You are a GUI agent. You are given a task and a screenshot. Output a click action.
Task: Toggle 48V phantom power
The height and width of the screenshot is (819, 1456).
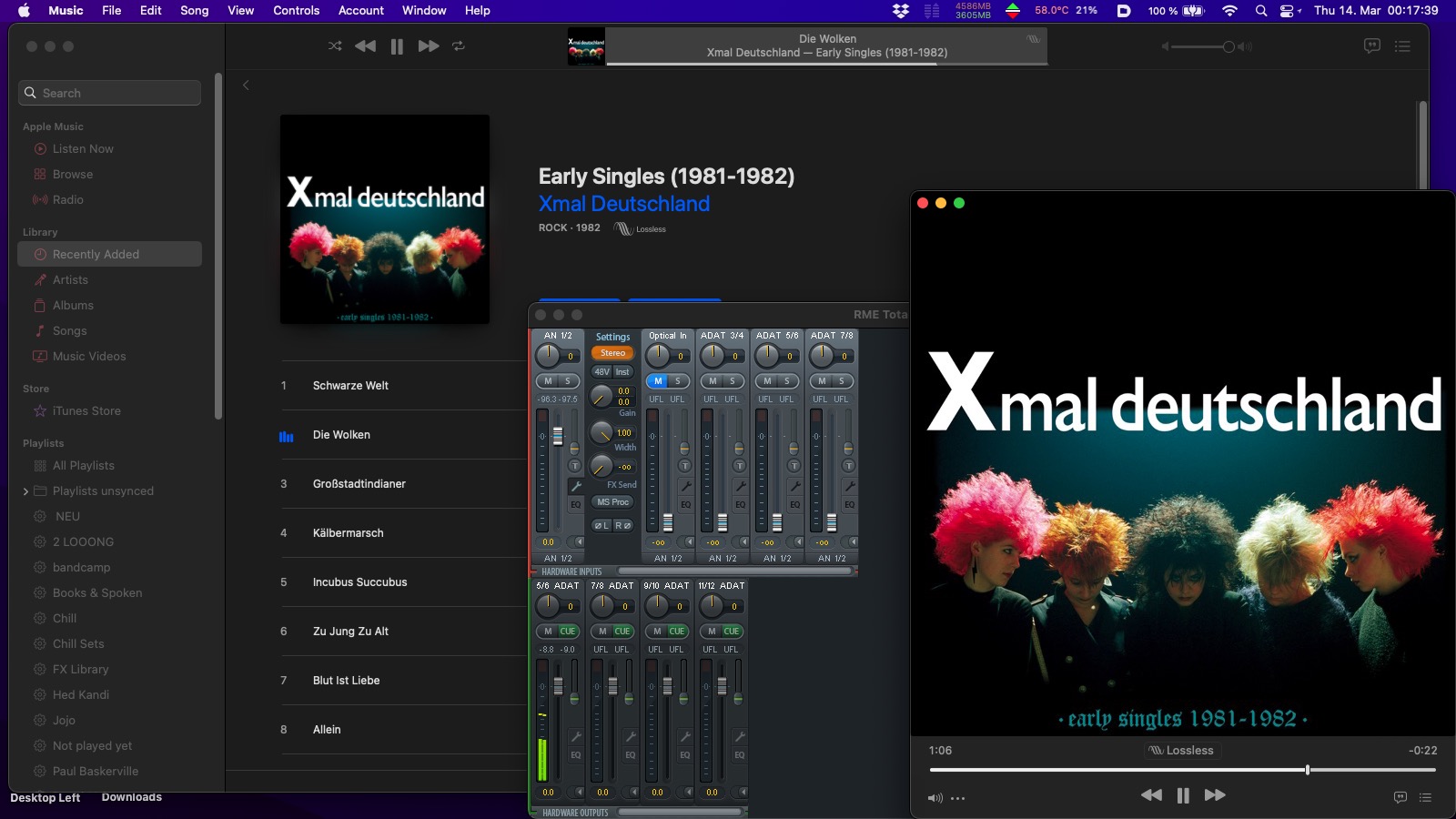602,371
